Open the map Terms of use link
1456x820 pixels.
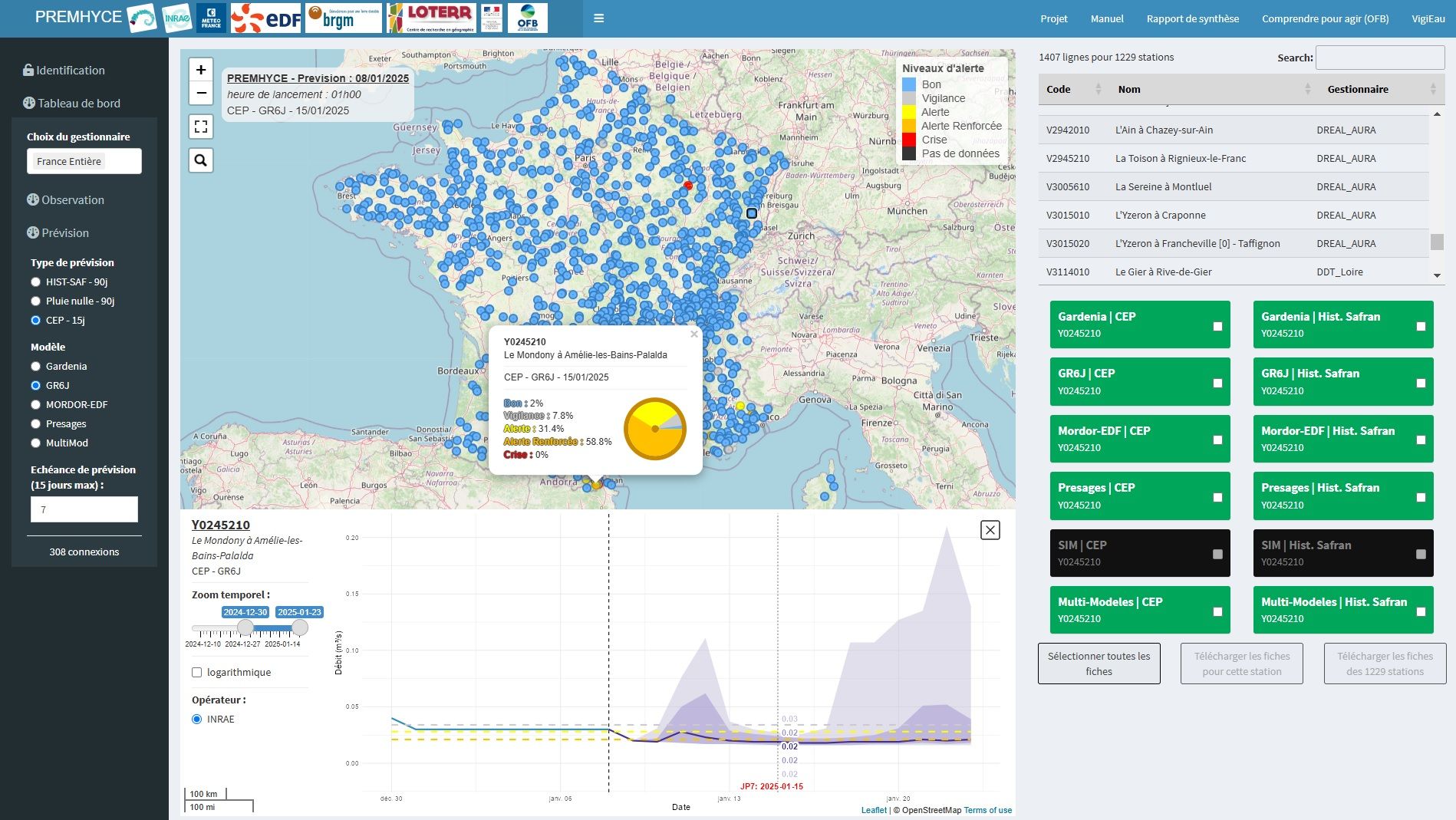(x=987, y=810)
